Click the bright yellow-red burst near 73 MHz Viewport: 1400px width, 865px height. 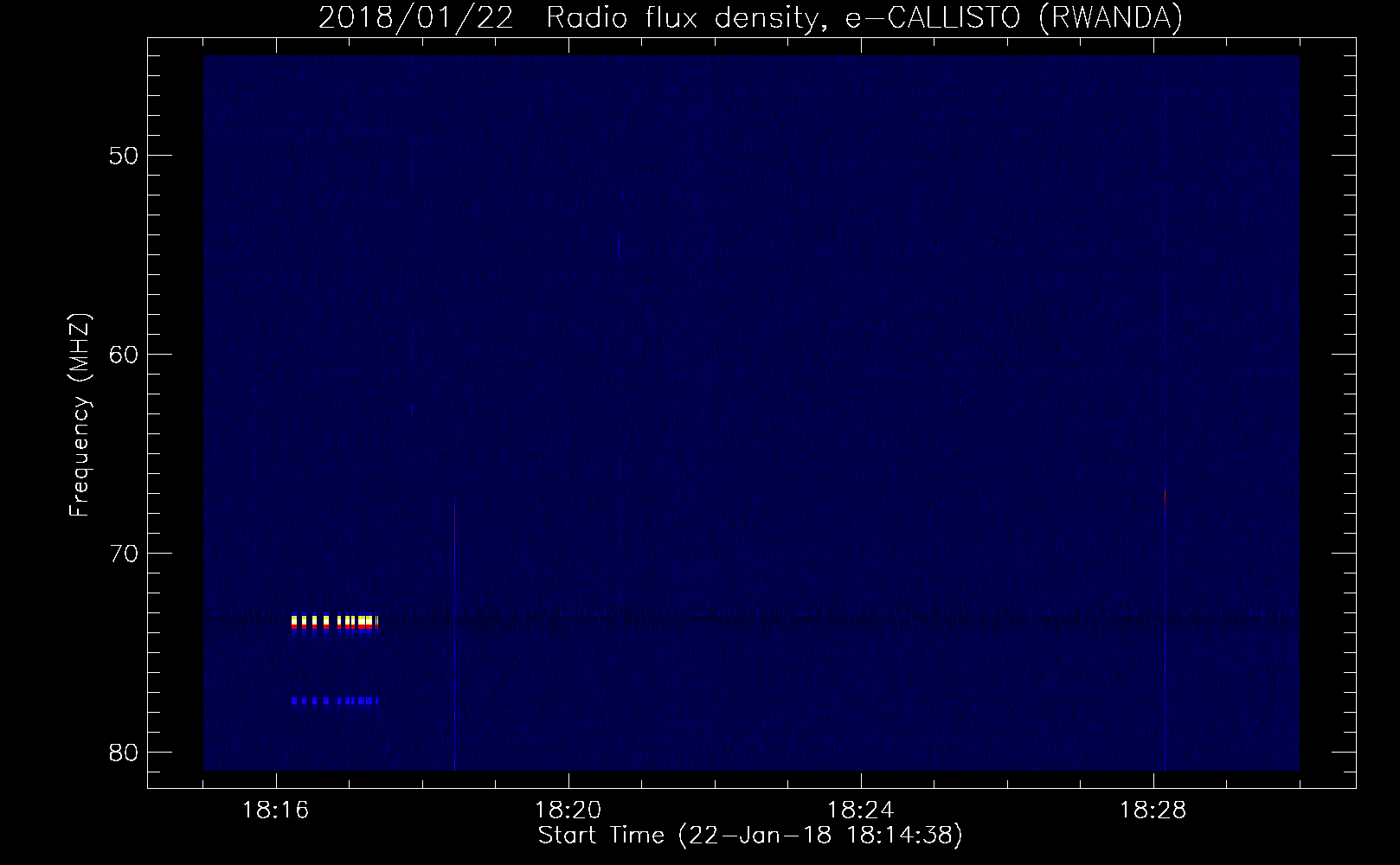click(335, 623)
